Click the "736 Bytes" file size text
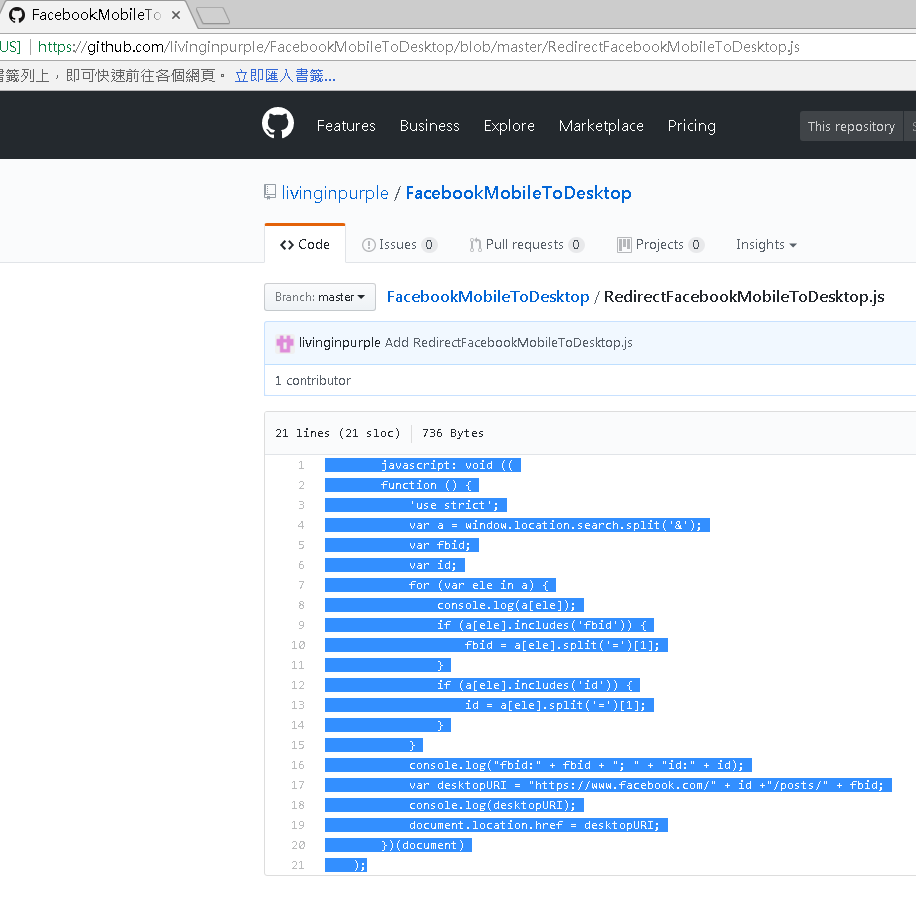The width and height of the screenshot is (916, 901). tap(453, 433)
